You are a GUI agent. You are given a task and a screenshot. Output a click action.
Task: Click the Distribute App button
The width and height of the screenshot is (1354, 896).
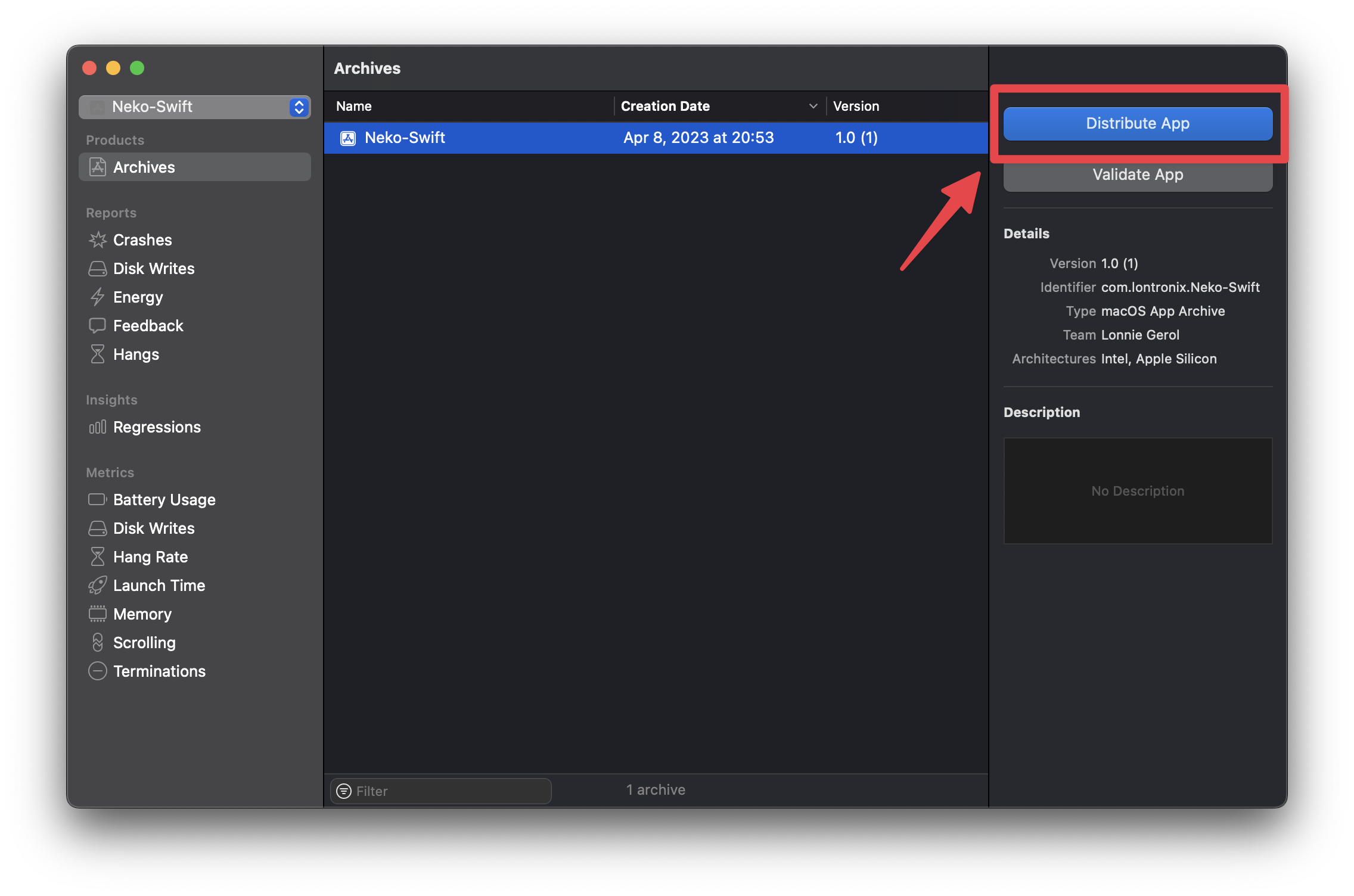[x=1137, y=123]
